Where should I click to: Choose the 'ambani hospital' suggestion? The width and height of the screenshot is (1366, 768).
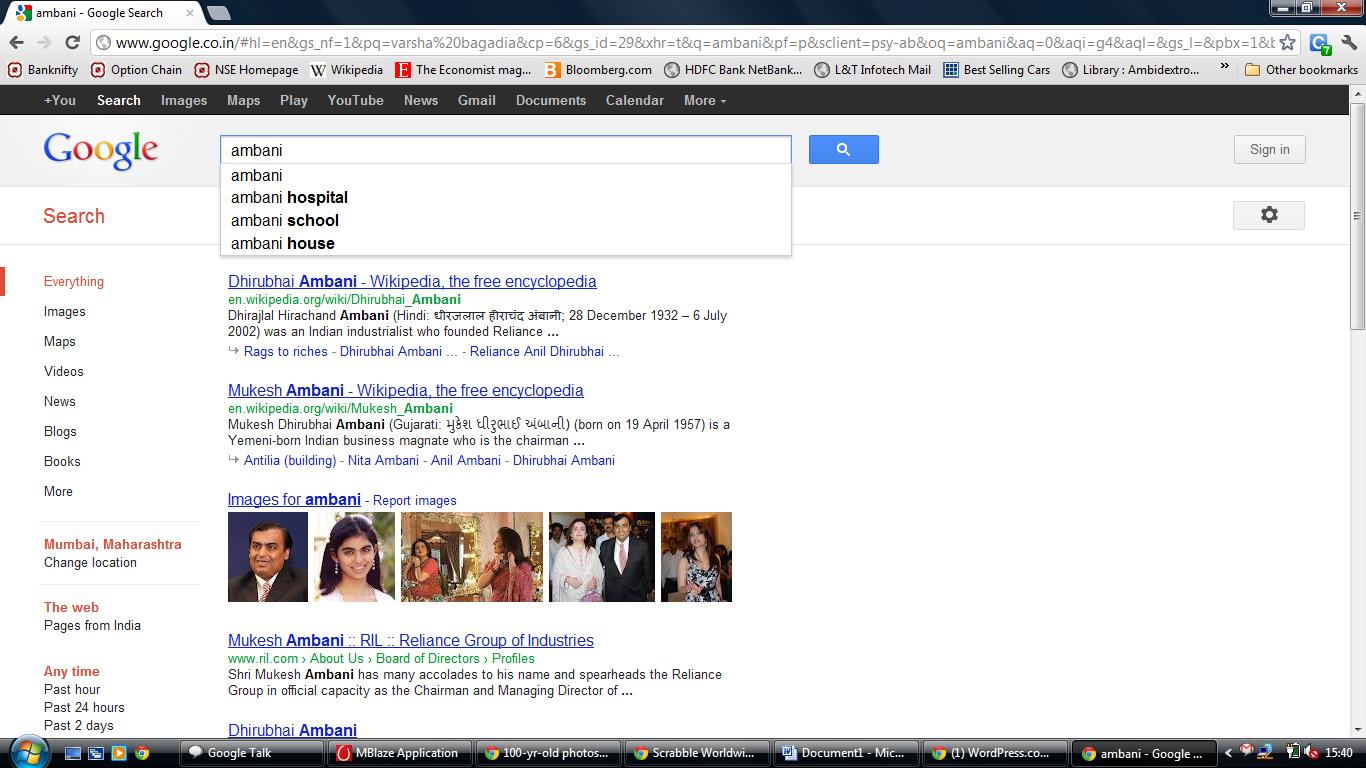[x=289, y=198]
